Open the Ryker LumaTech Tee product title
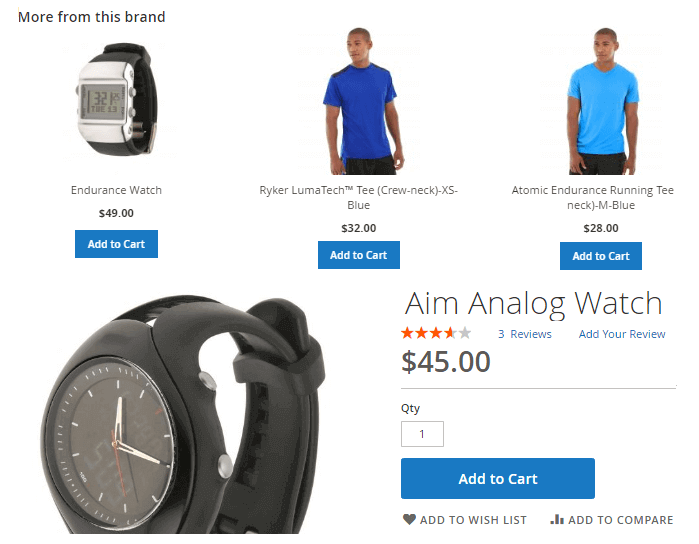The height and width of the screenshot is (544, 699). (359, 198)
